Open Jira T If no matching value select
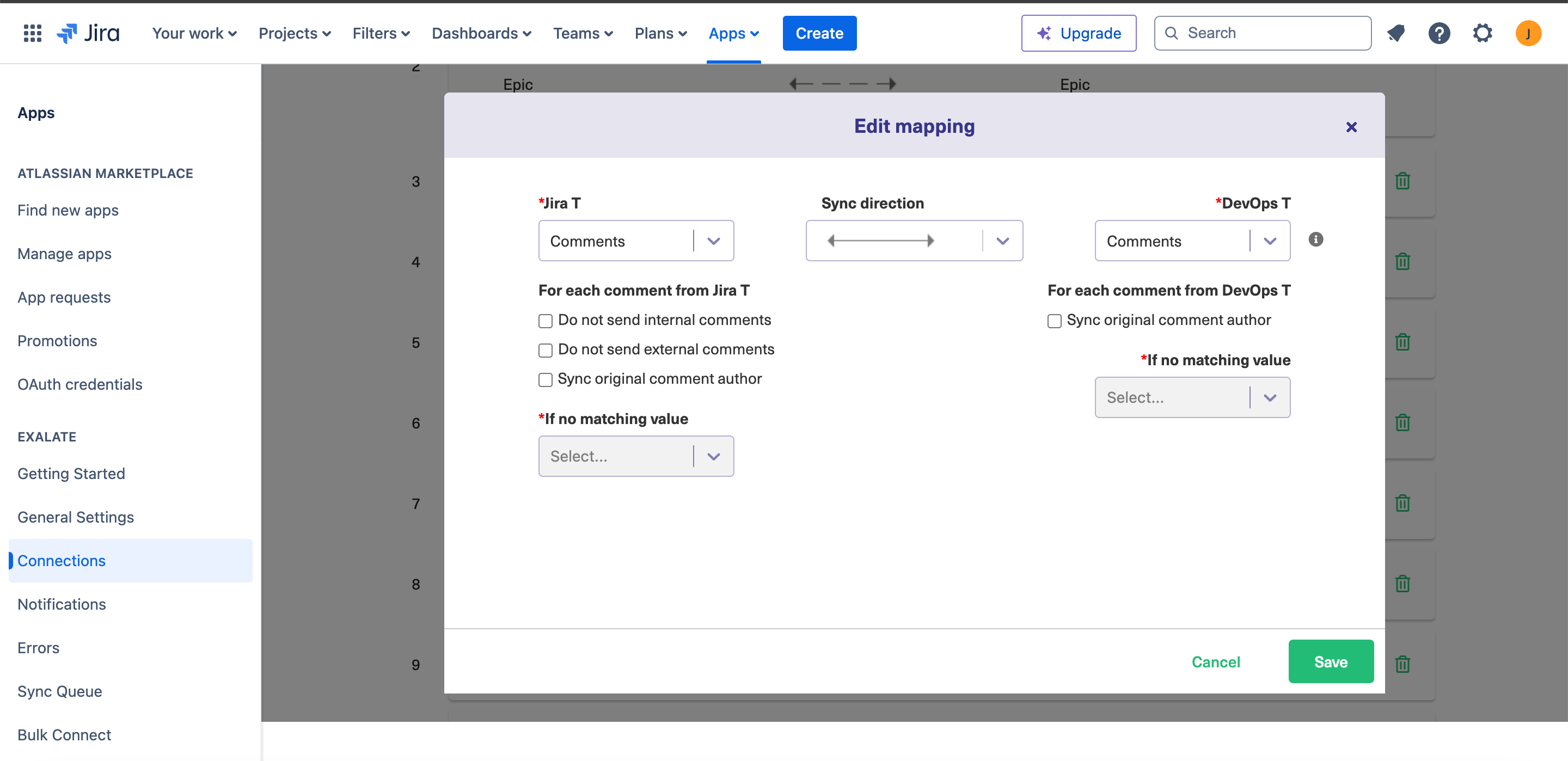 point(636,456)
